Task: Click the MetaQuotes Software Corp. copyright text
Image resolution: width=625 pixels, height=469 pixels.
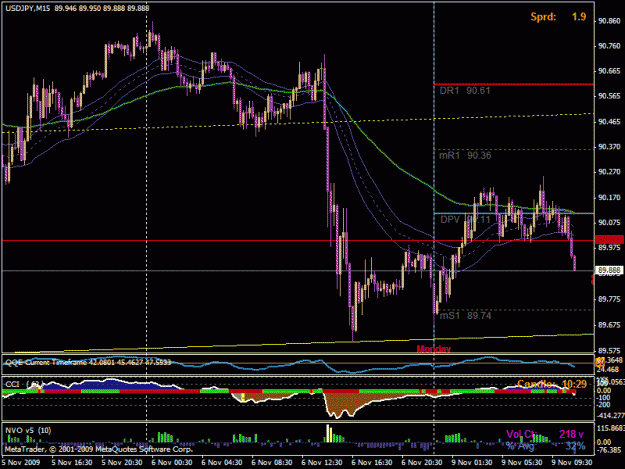Action: pos(99,449)
